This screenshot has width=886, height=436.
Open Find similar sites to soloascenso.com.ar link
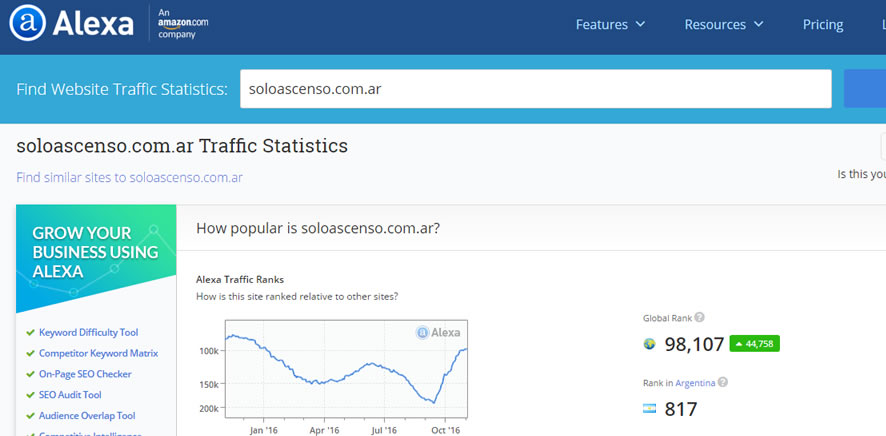point(129,177)
